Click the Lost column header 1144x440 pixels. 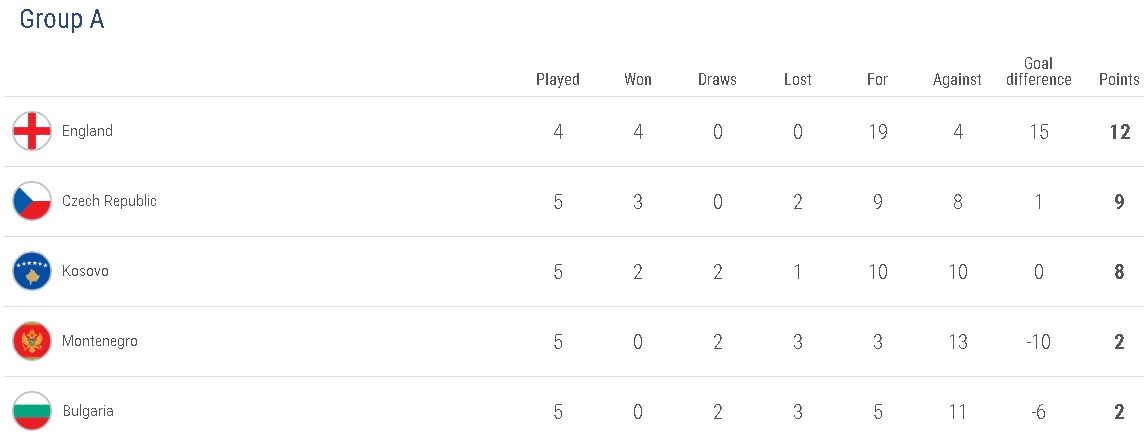[798, 80]
